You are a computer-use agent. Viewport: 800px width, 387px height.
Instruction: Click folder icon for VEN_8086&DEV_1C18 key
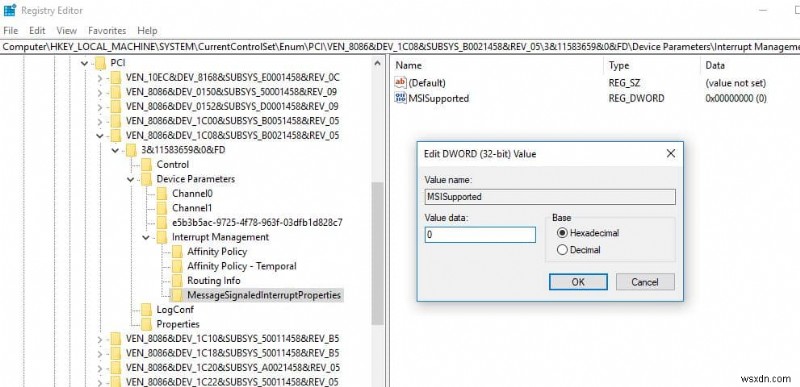[x=116, y=353]
